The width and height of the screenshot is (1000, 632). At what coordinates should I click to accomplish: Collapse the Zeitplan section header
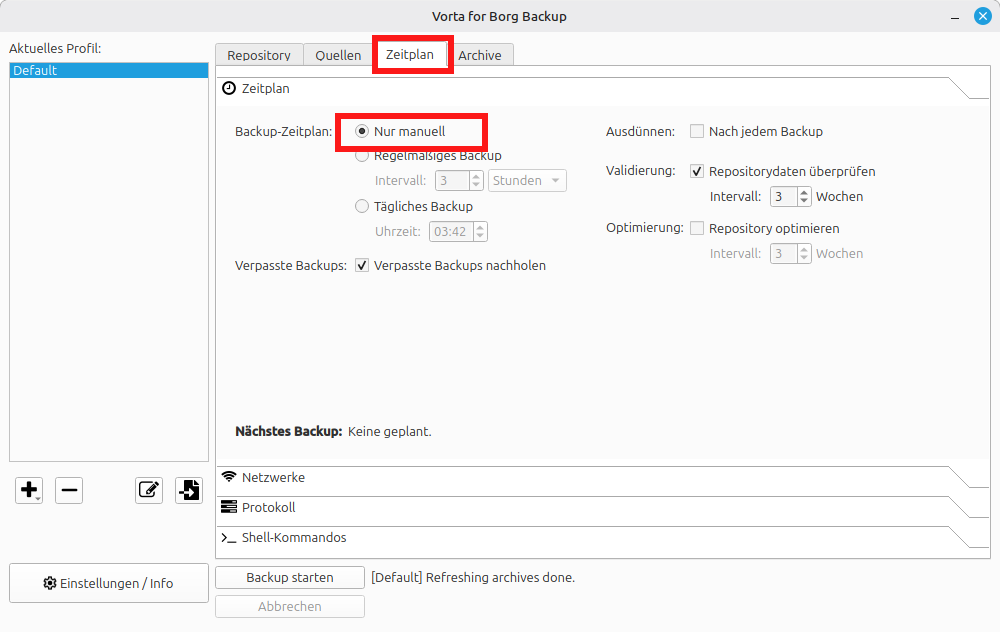[x=603, y=89]
